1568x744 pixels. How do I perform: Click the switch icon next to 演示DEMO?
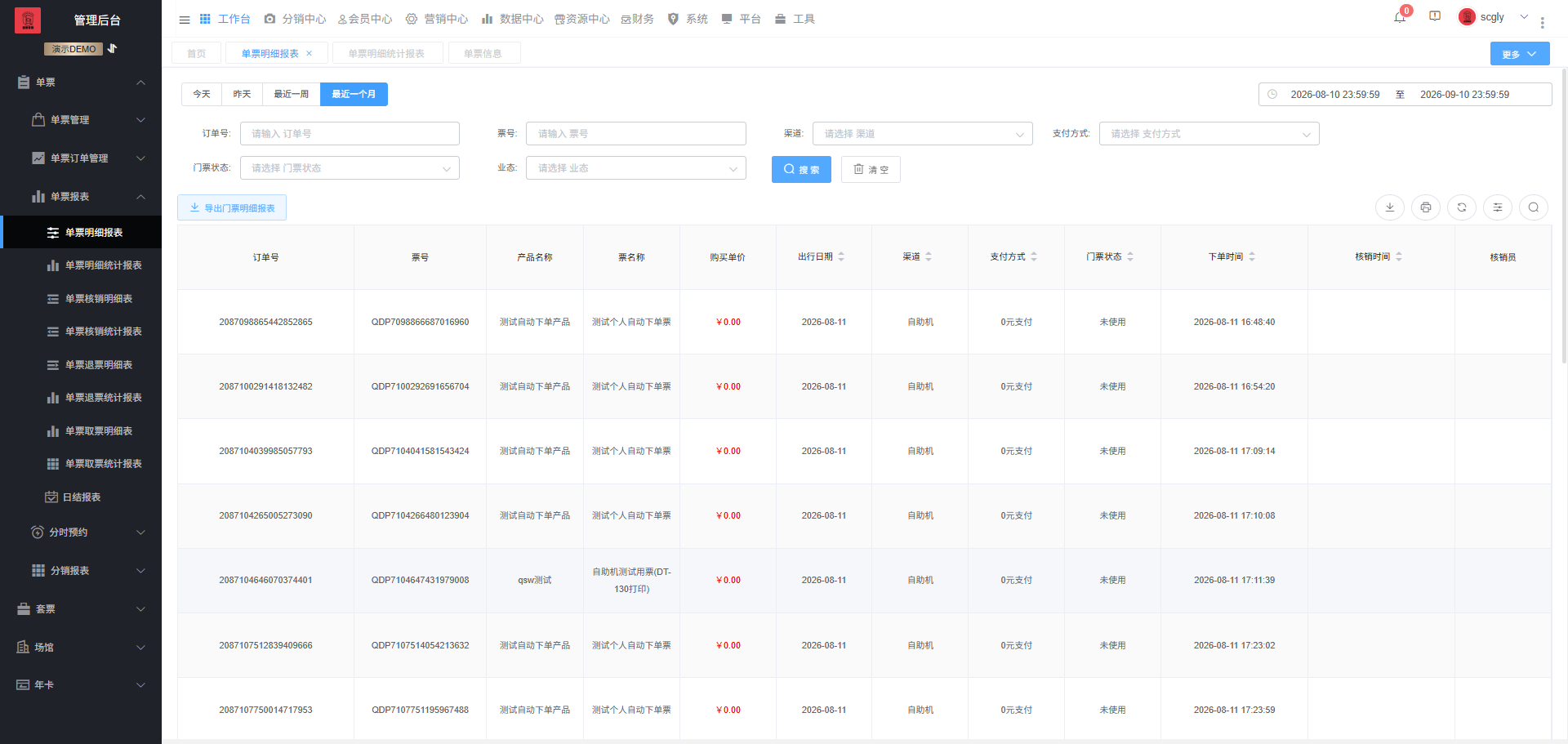pyautogui.click(x=113, y=49)
